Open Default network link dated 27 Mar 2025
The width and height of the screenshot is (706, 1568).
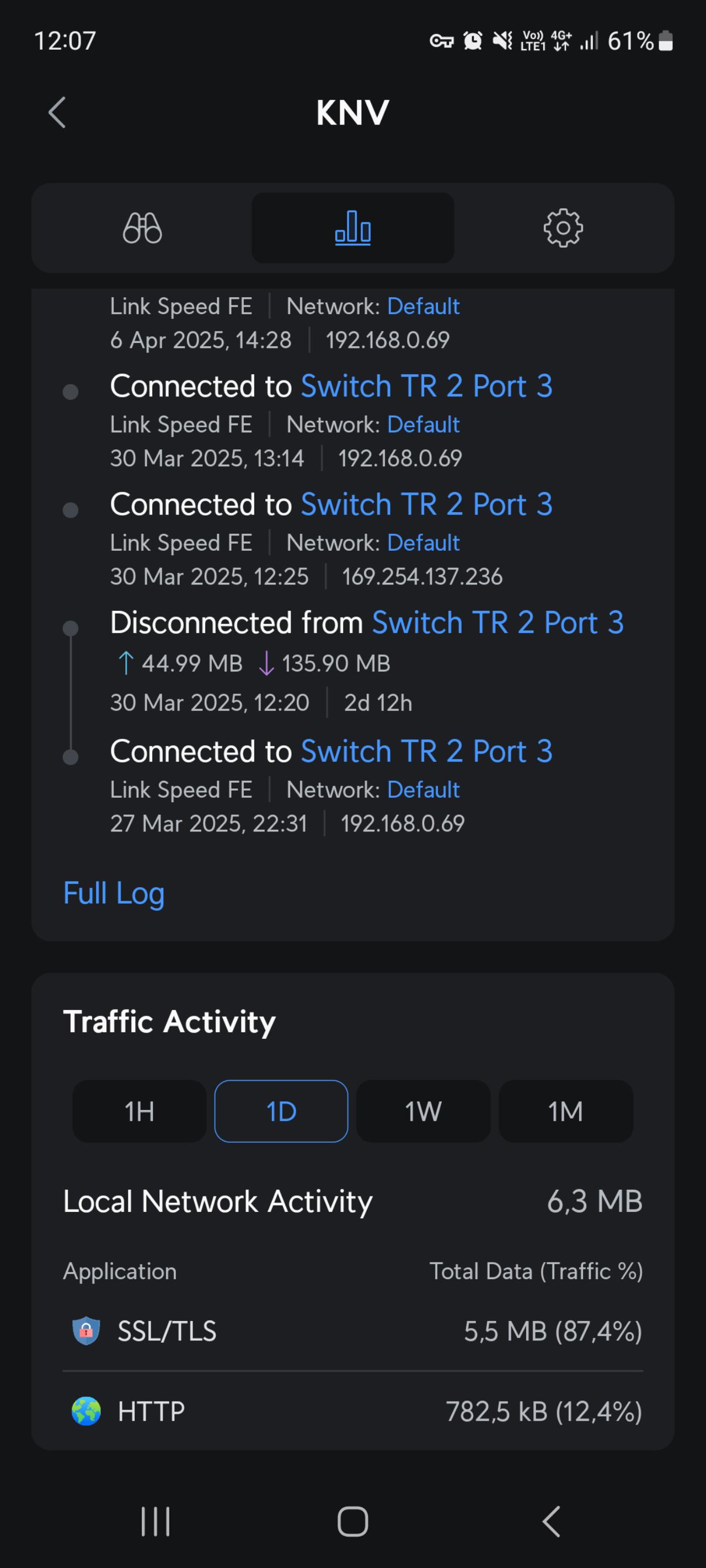pos(424,790)
